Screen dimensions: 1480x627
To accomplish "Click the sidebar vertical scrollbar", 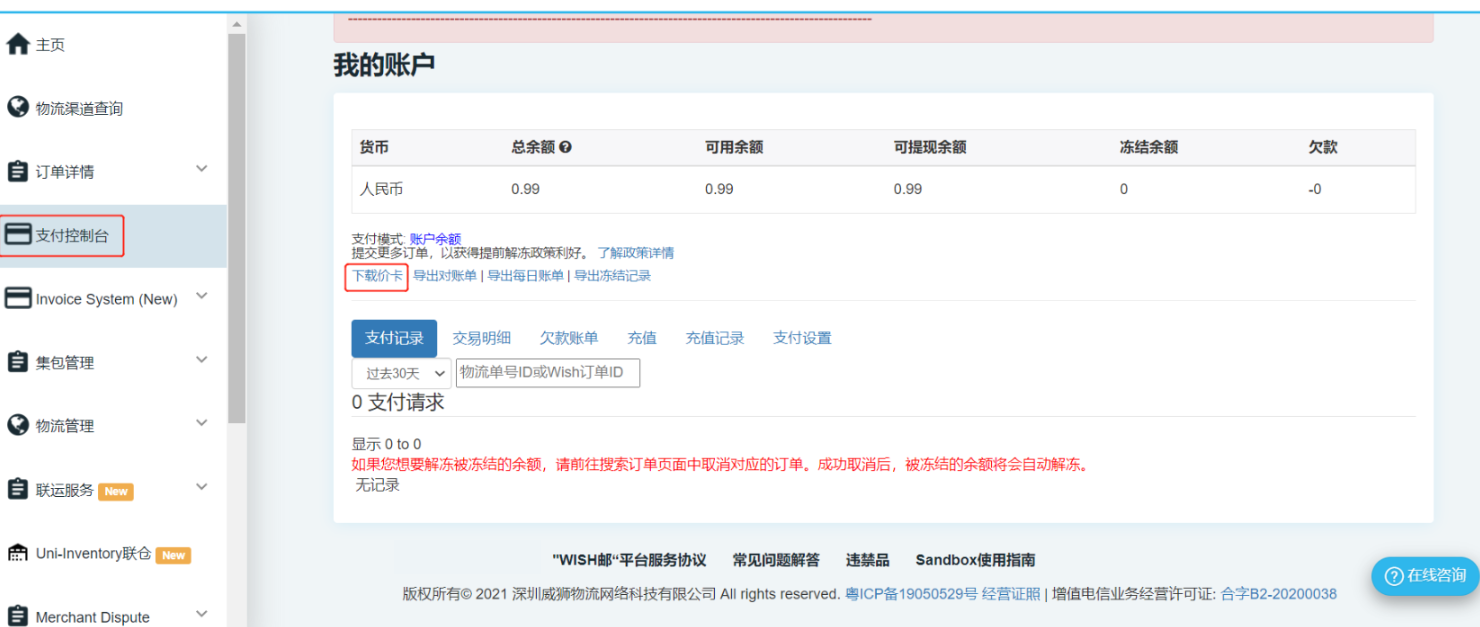I will (236, 228).
